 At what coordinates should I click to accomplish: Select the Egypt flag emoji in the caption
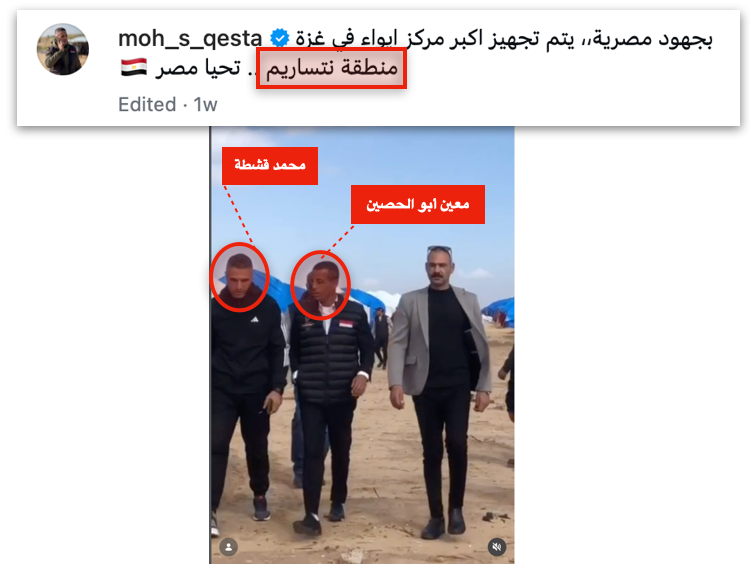coord(134,67)
